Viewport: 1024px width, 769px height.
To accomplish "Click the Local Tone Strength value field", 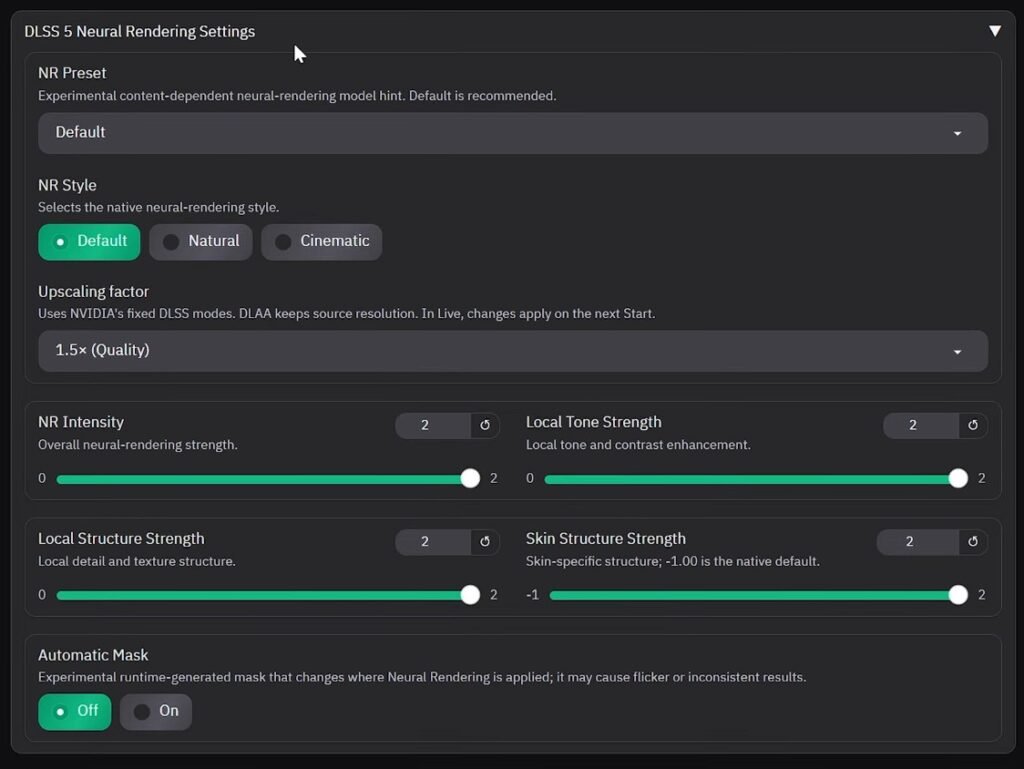I will tap(921, 425).
